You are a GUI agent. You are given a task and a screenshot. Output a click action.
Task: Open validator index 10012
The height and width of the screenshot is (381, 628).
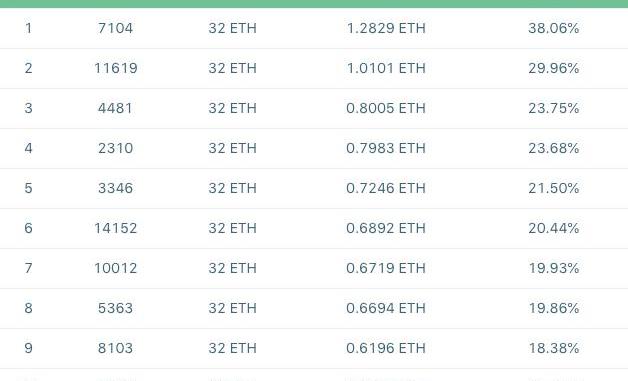point(115,268)
